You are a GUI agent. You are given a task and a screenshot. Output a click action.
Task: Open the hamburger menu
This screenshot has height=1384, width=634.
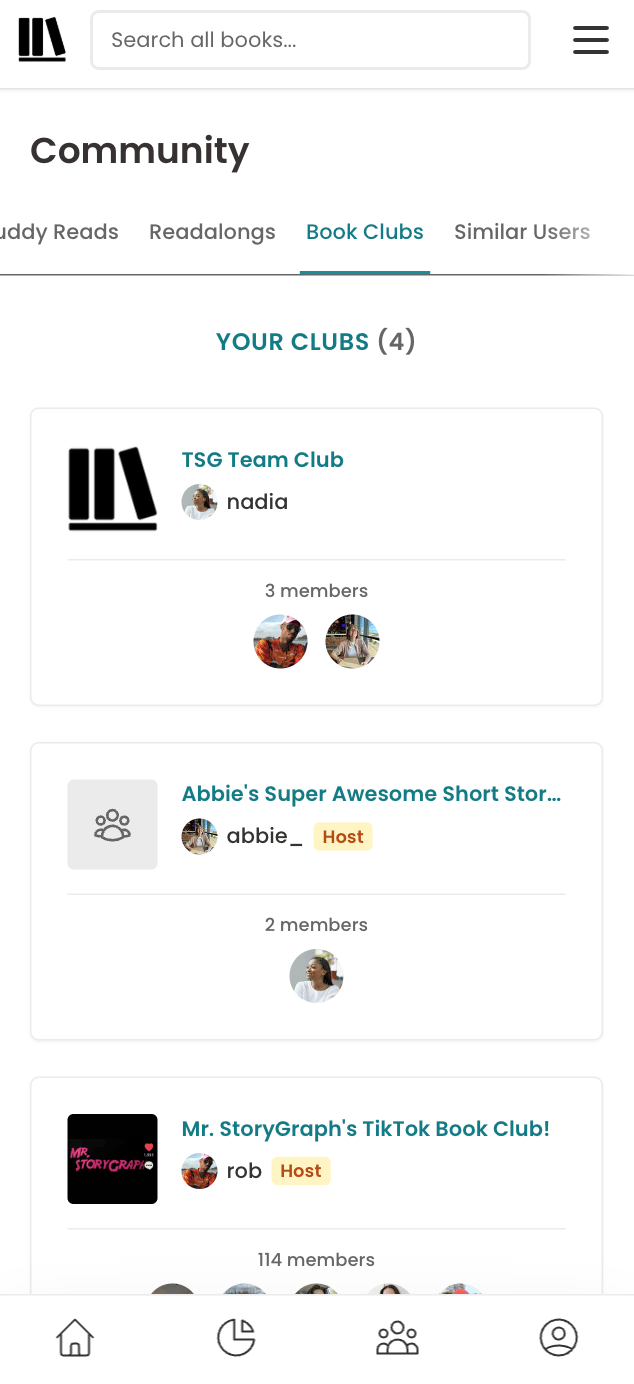[591, 39]
